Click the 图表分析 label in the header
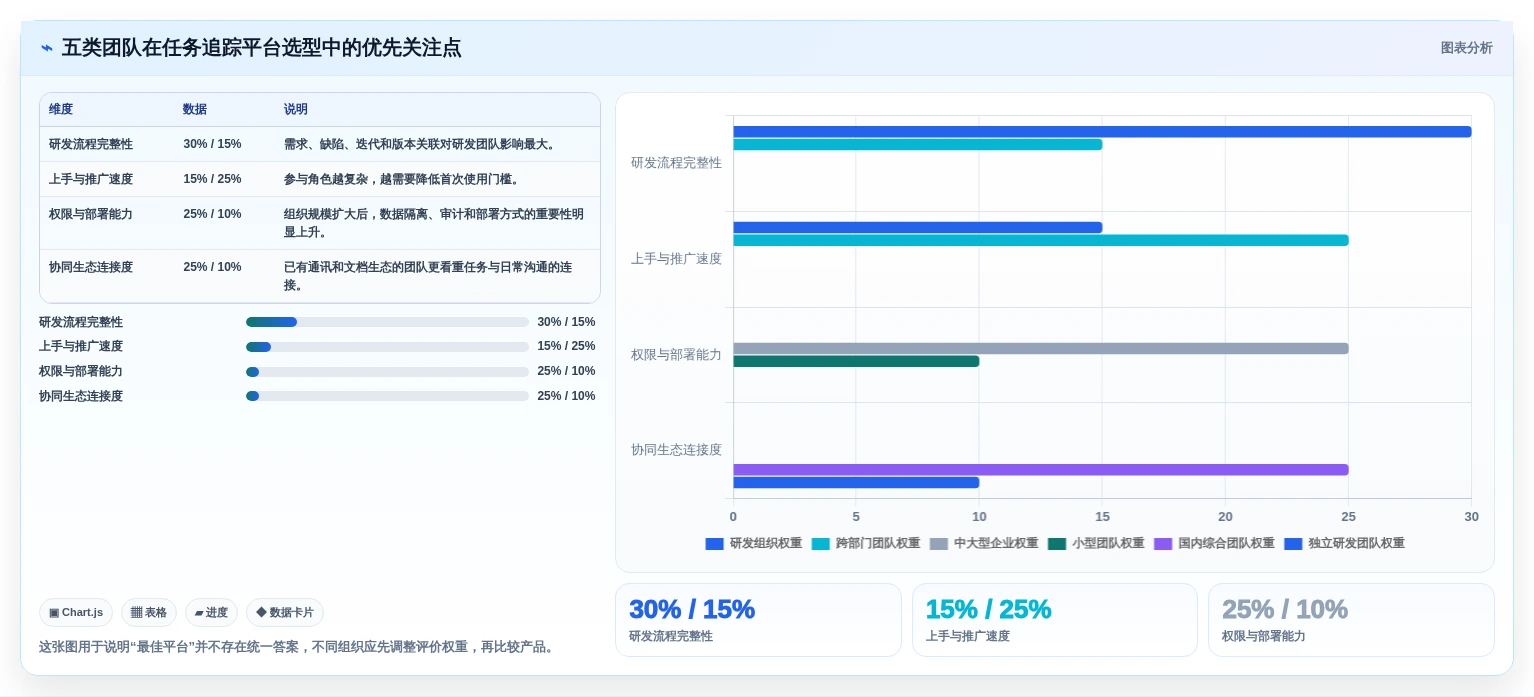The height and width of the screenshot is (697, 1534). [1466, 48]
